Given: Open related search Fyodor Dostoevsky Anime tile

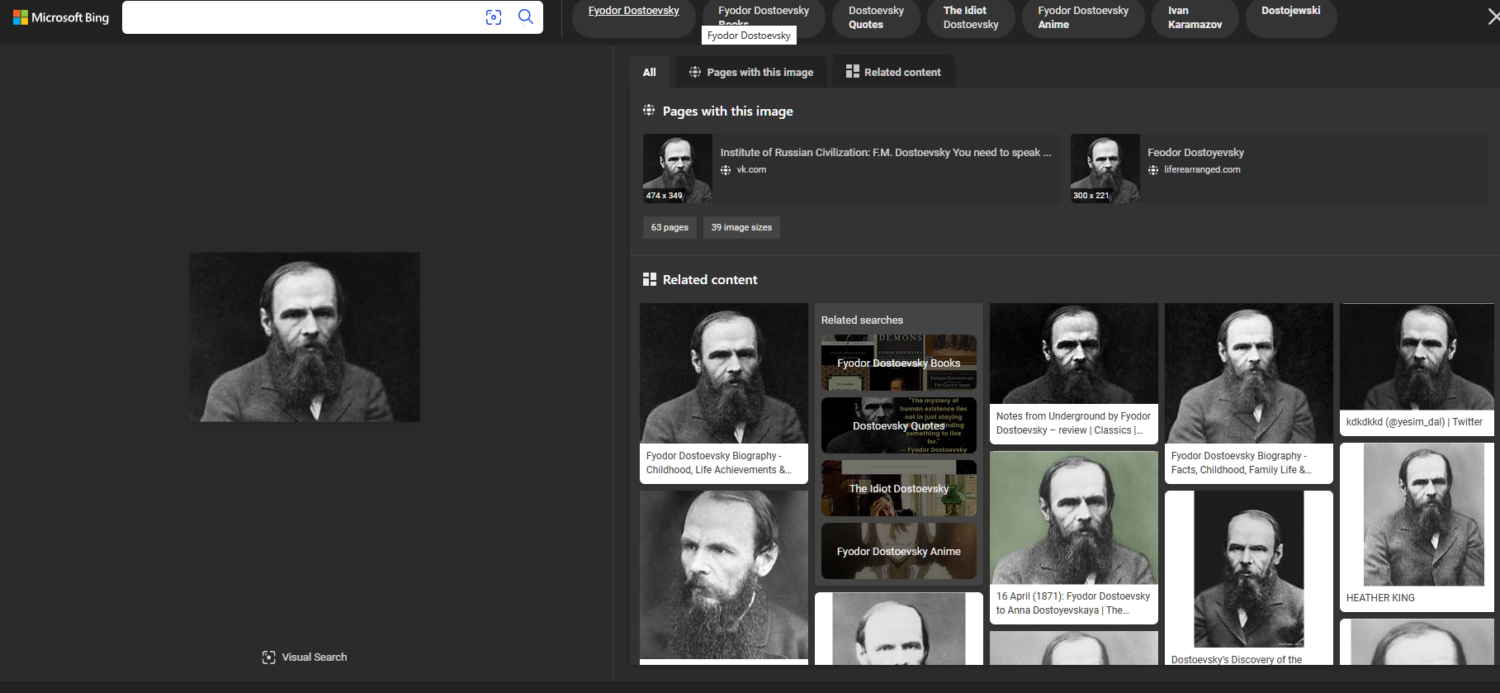Looking at the screenshot, I should point(898,551).
